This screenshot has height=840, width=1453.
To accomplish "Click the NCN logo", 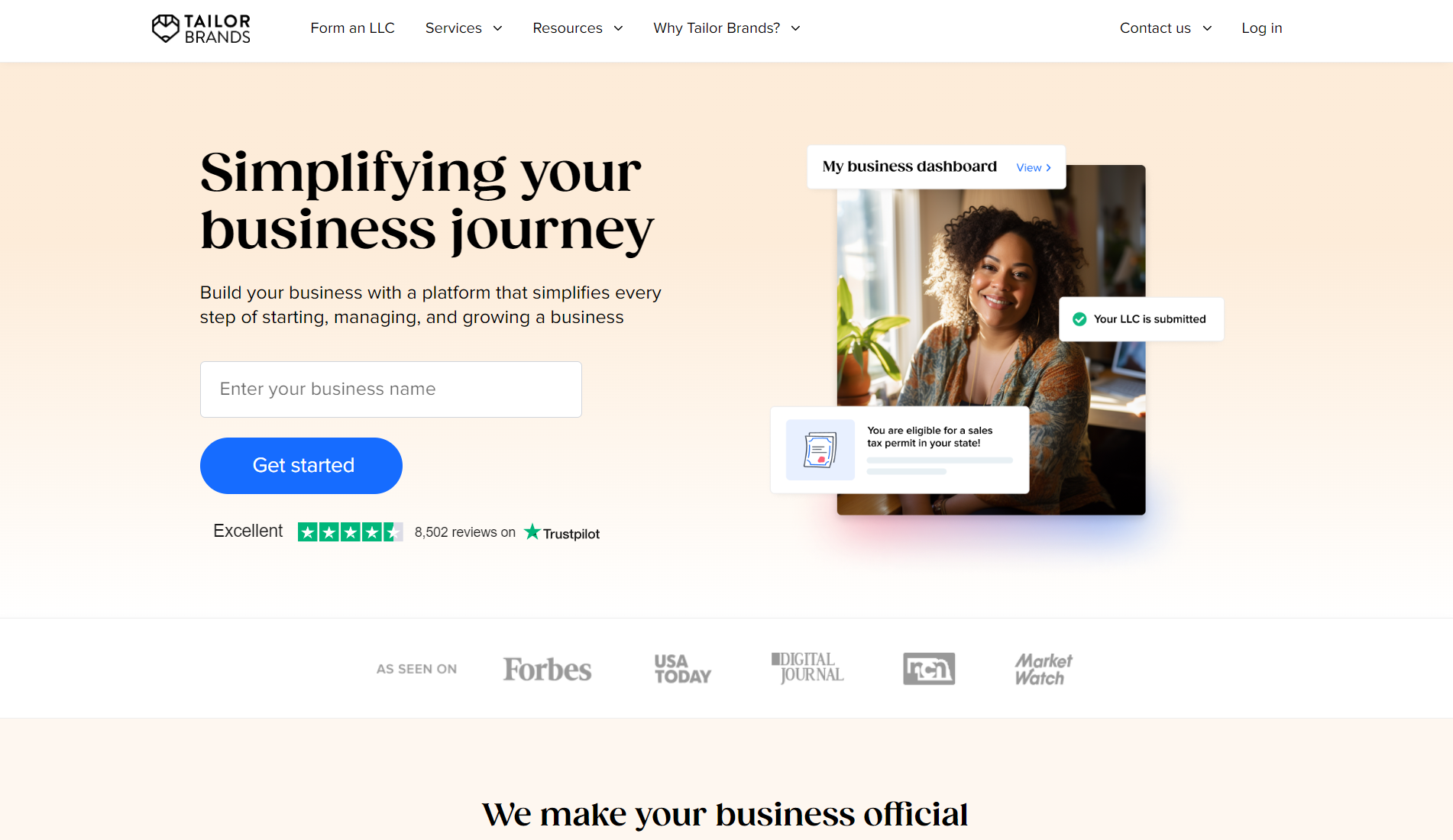I will (929, 669).
